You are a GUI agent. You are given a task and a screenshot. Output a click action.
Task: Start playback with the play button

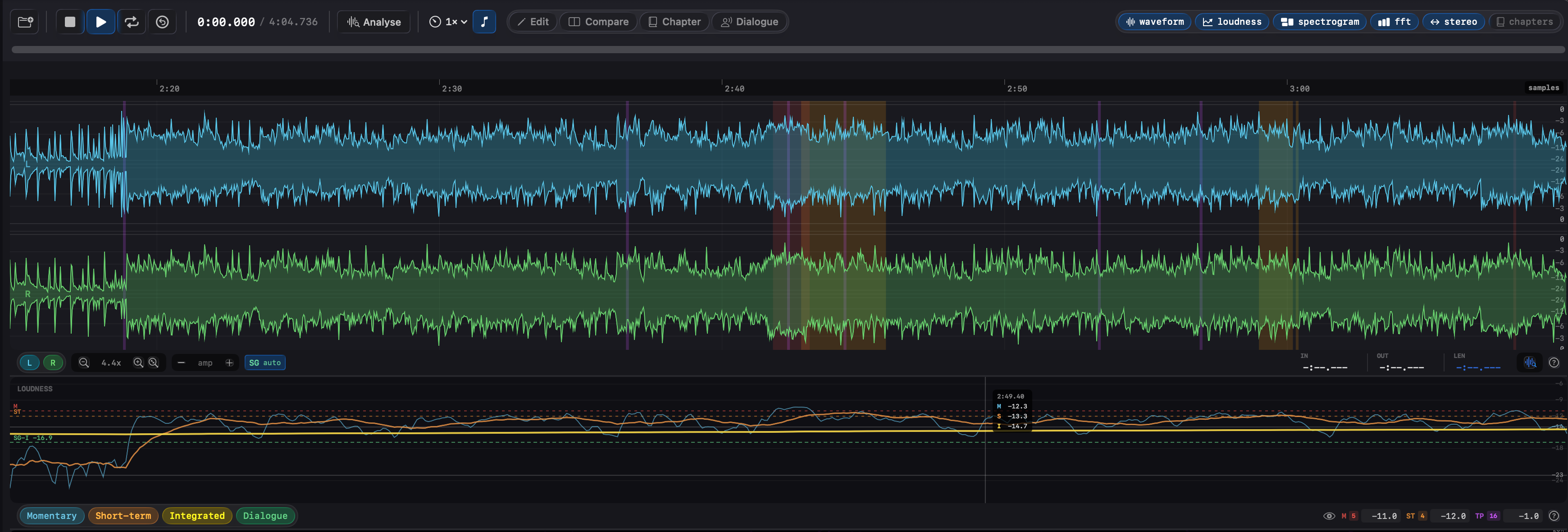pos(101,22)
